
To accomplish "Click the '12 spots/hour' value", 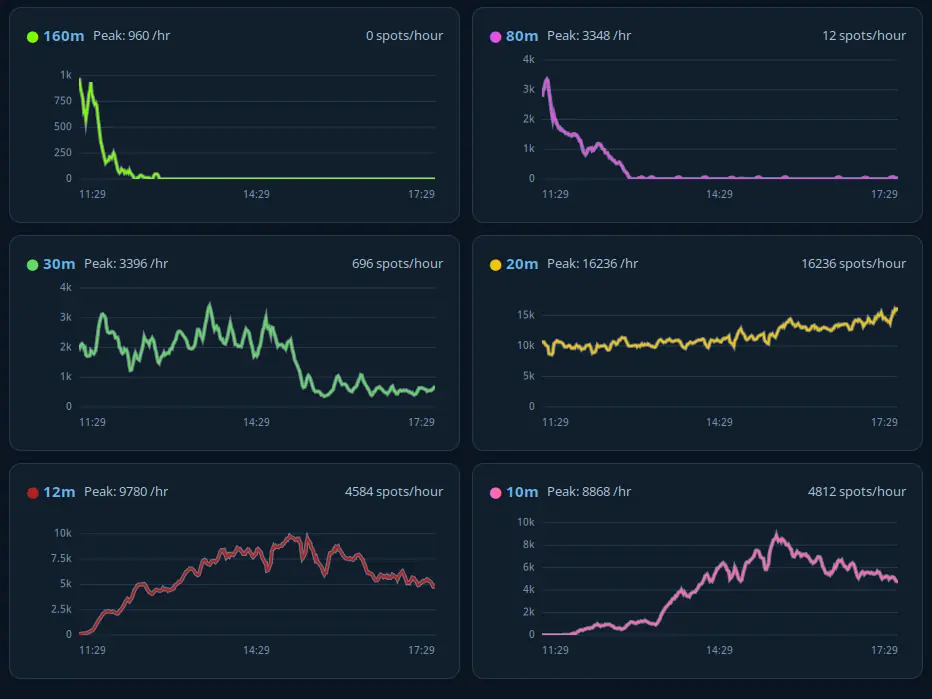I will [x=864, y=36].
